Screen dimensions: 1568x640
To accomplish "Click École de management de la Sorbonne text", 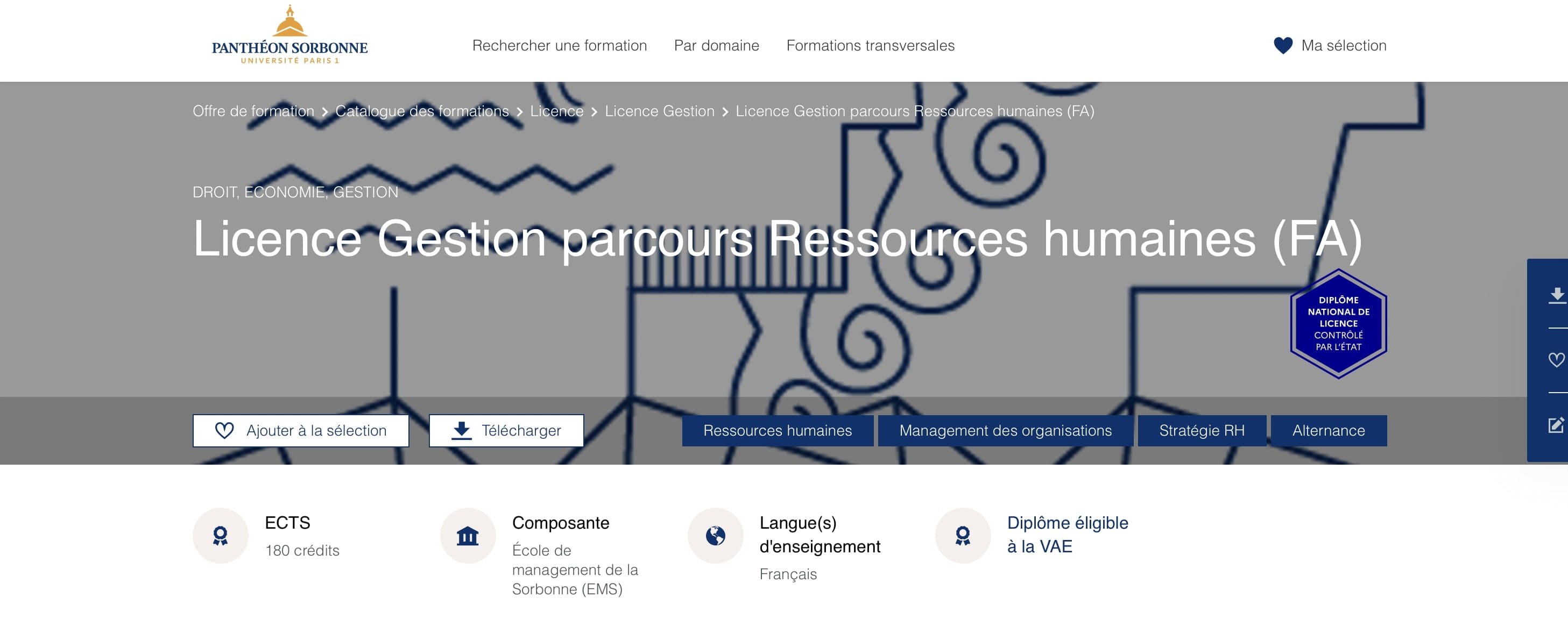I will (575, 570).
